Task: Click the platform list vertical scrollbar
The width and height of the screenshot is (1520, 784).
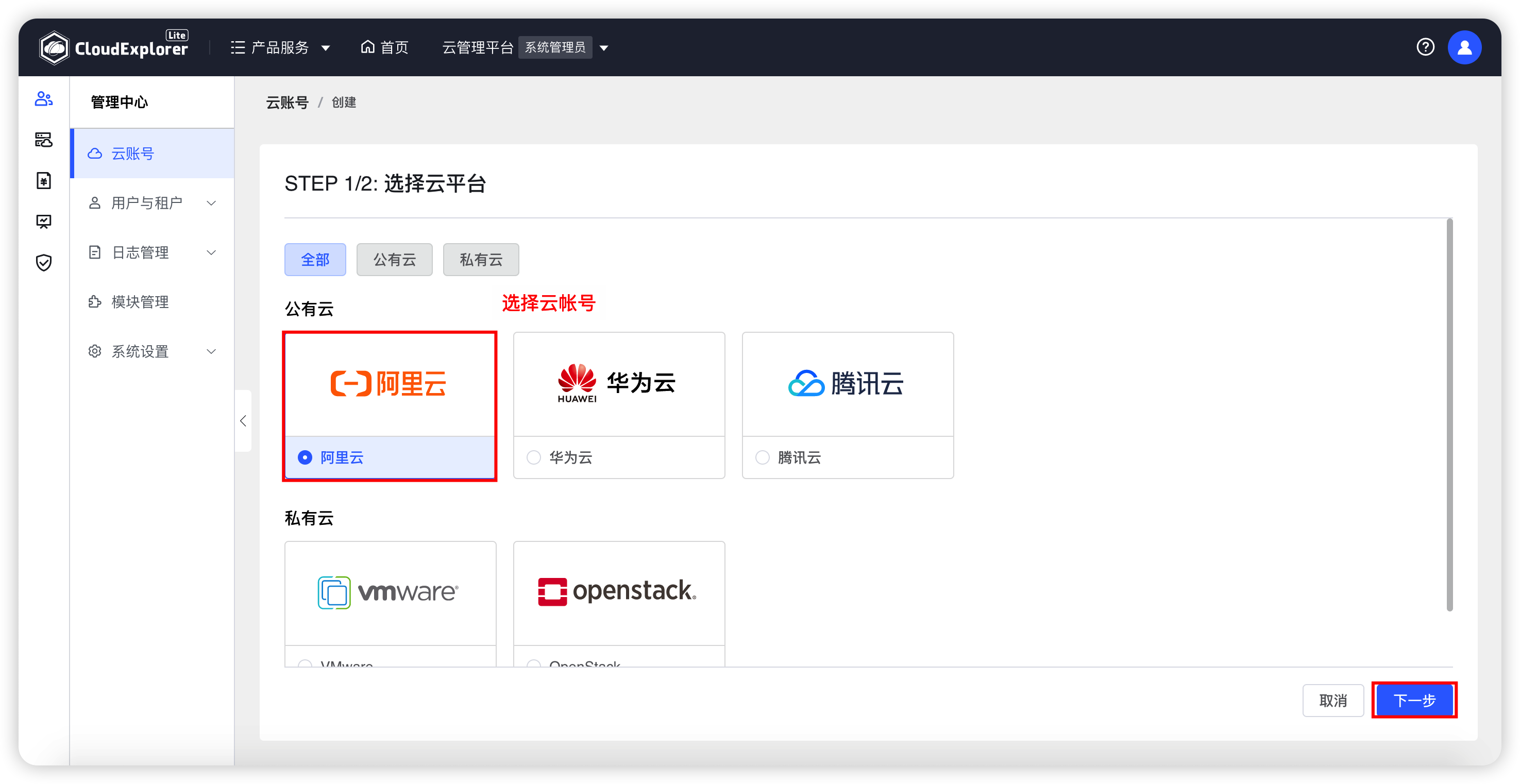Action: 1449,415
